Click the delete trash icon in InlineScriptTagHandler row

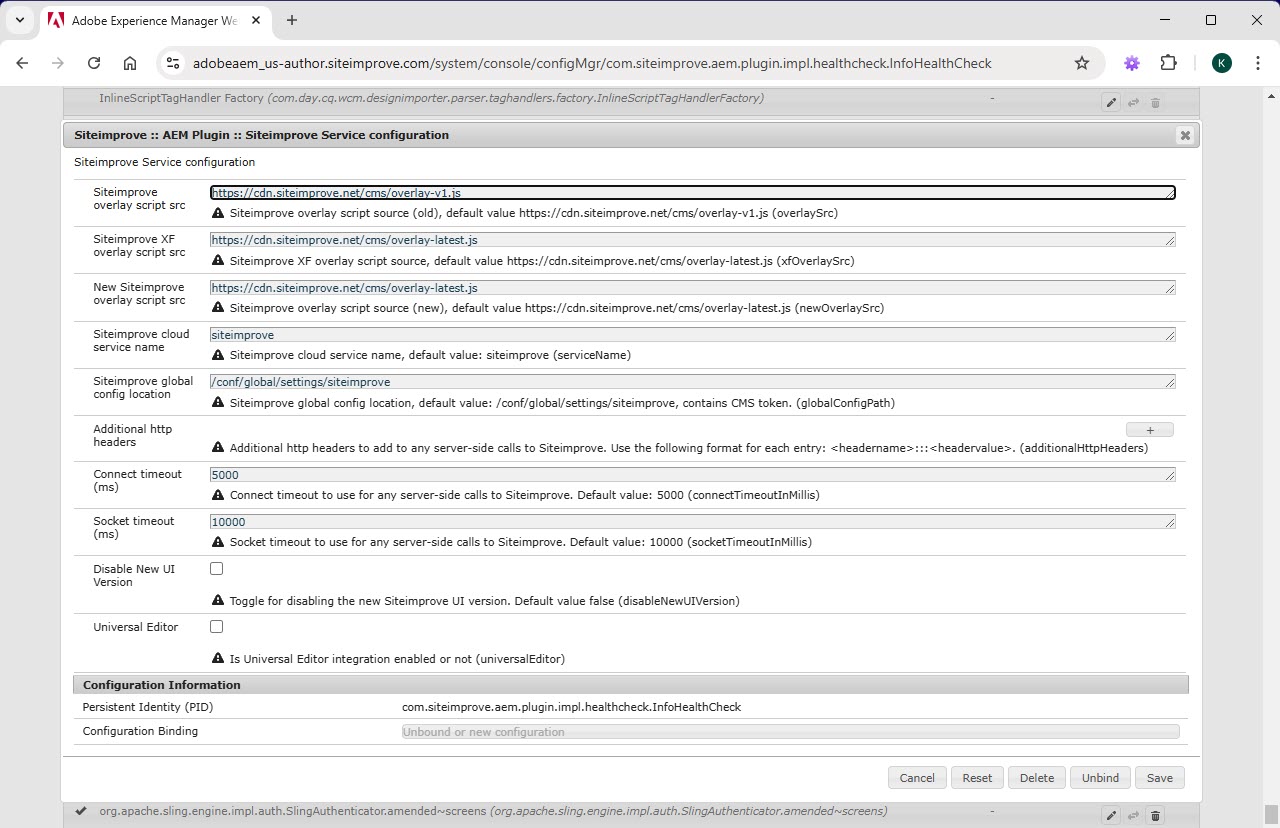1155,102
